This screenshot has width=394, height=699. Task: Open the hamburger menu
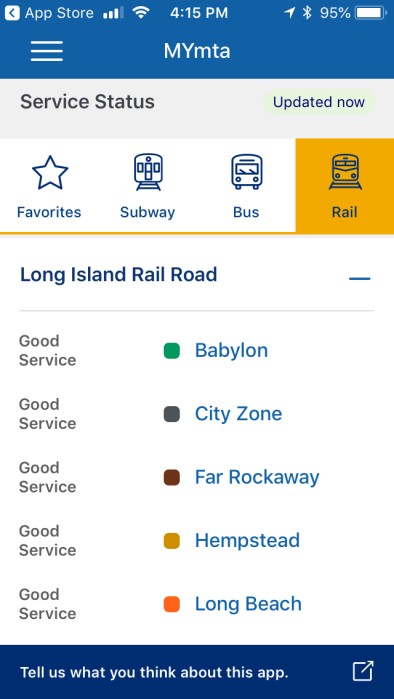point(47,51)
